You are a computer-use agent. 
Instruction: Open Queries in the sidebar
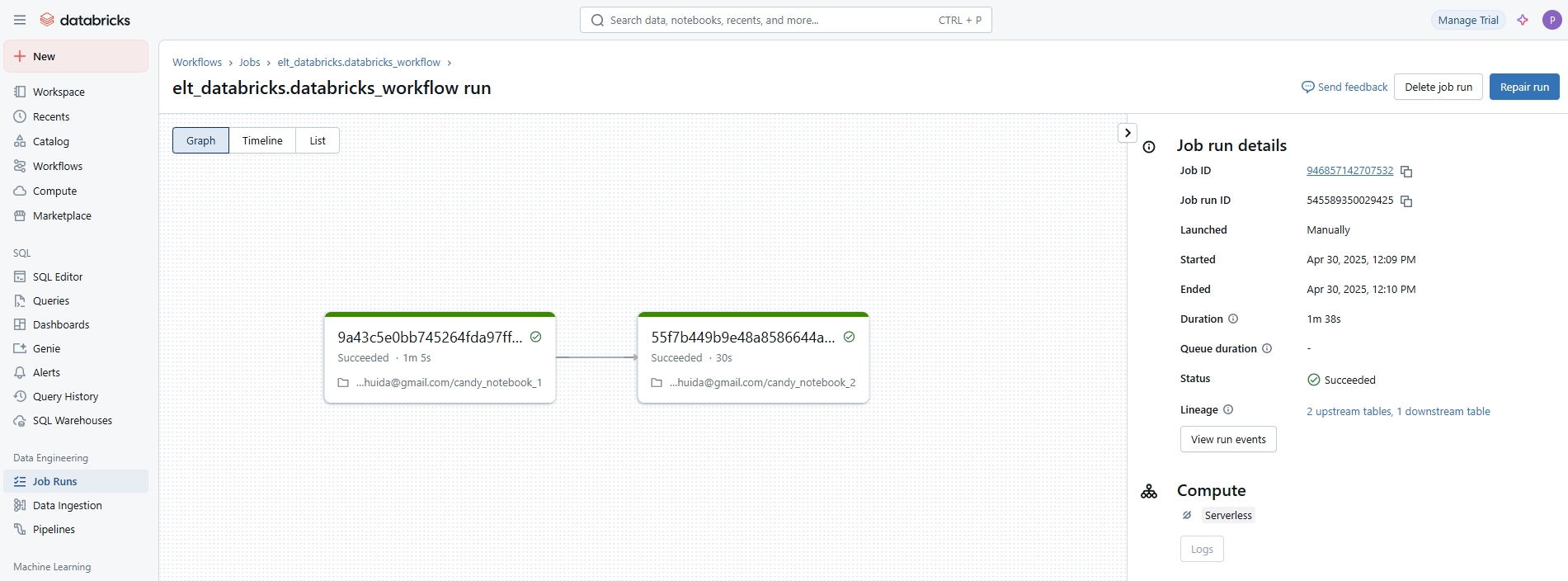point(76,300)
